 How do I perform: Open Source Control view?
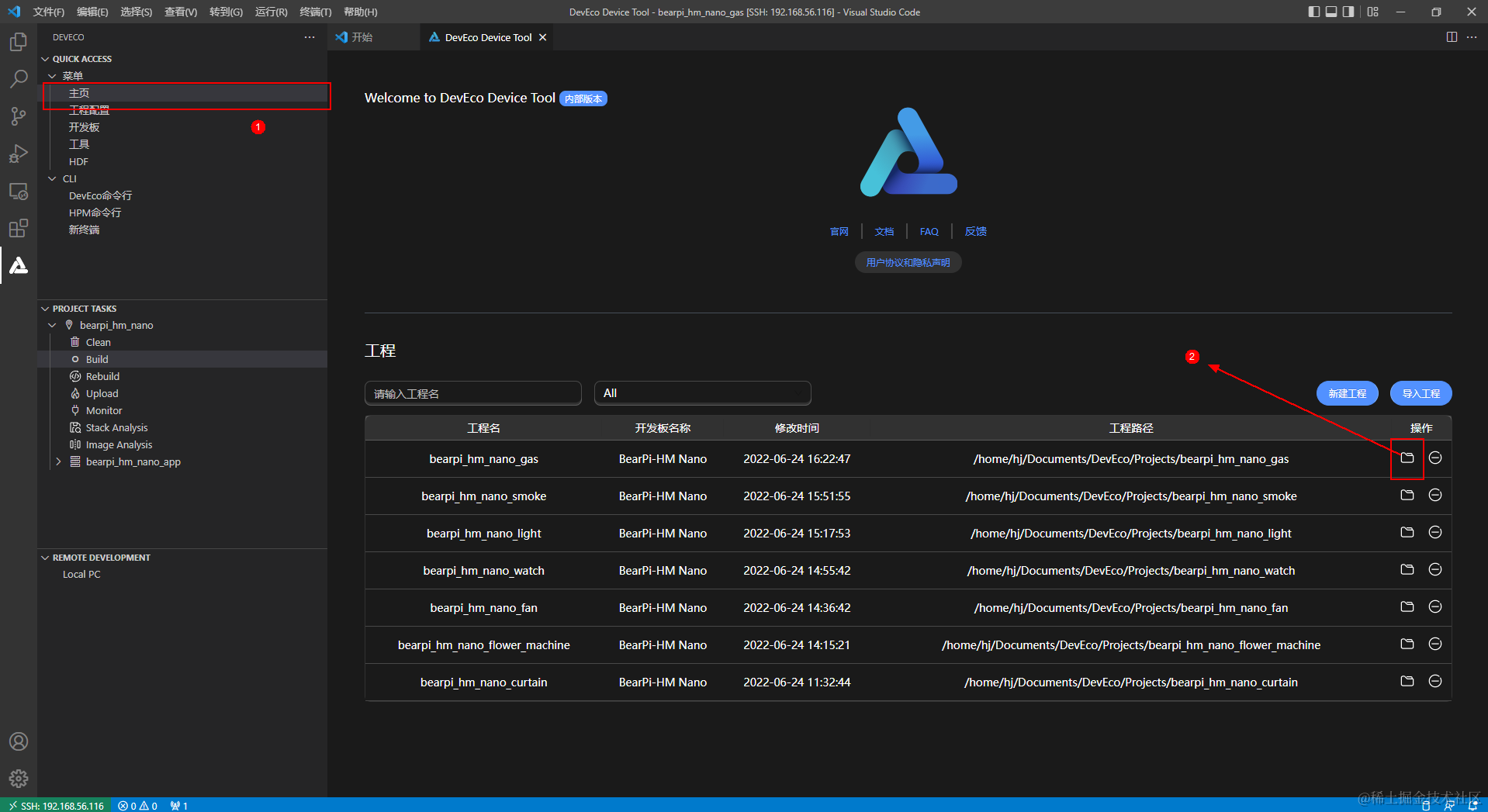tap(19, 116)
